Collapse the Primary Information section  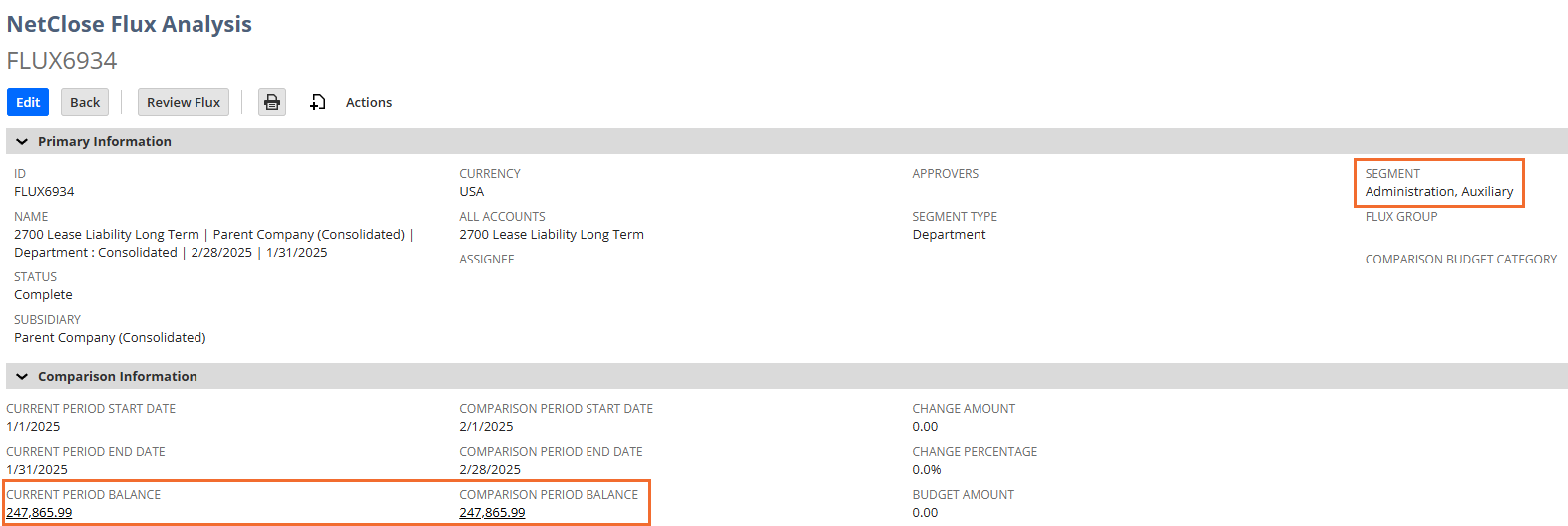[22, 142]
